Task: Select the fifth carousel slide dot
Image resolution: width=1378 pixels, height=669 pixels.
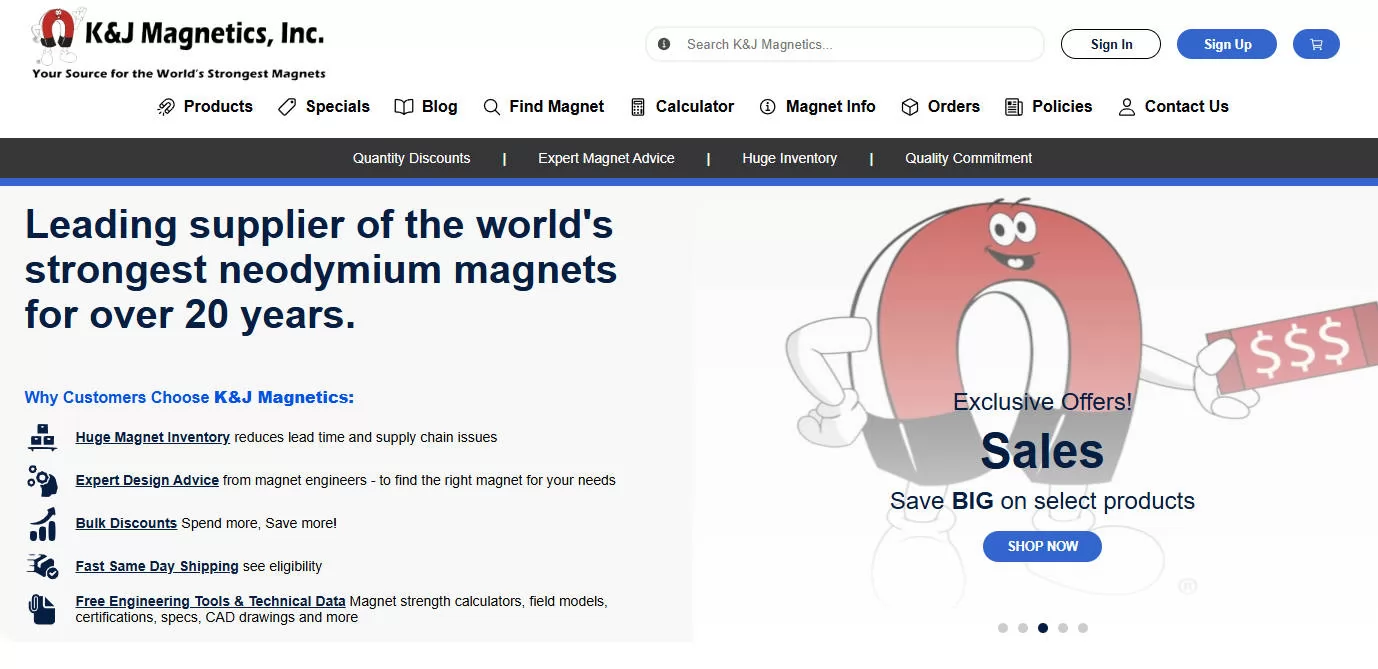Action: tap(1083, 628)
